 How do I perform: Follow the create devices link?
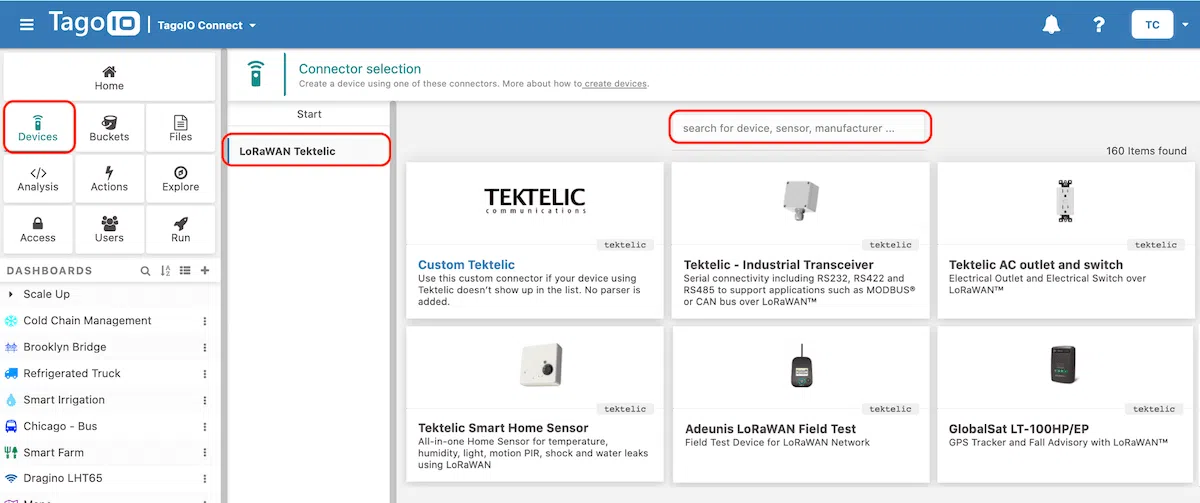pos(616,84)
